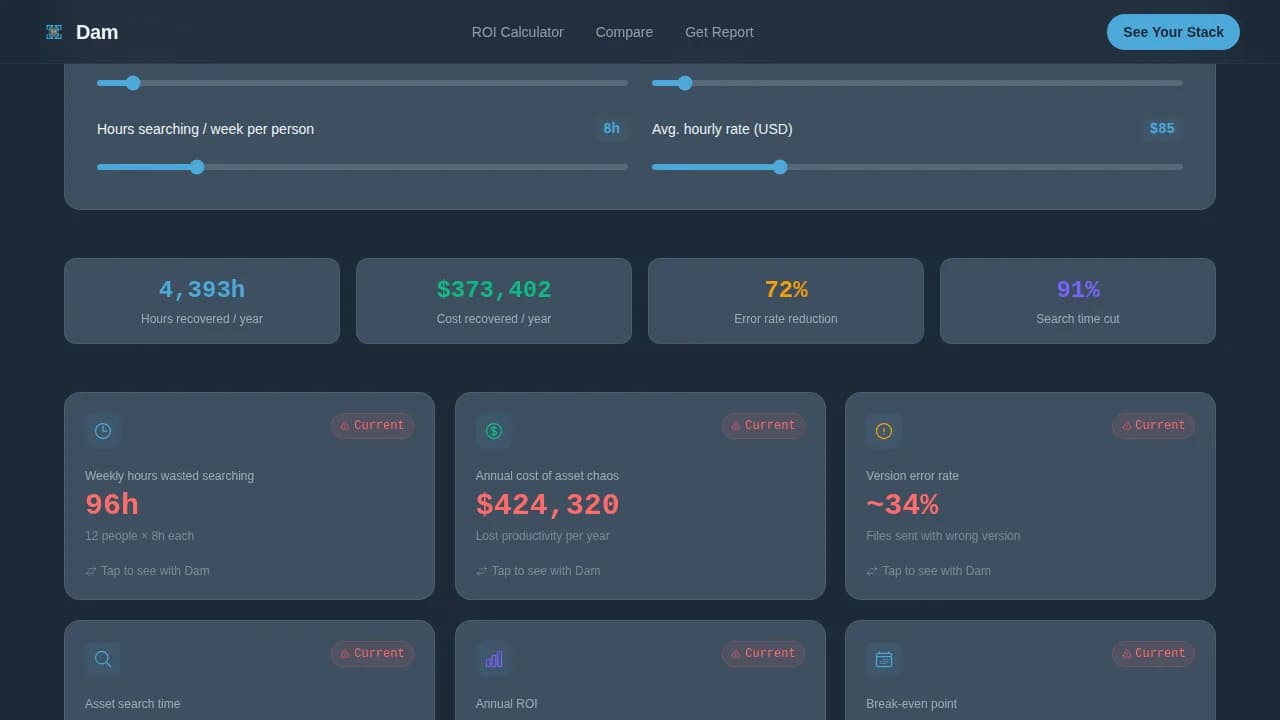Click the $424,320 annual cost value
This screenshot has width=1280, height=720.
(x=548, y=505)
